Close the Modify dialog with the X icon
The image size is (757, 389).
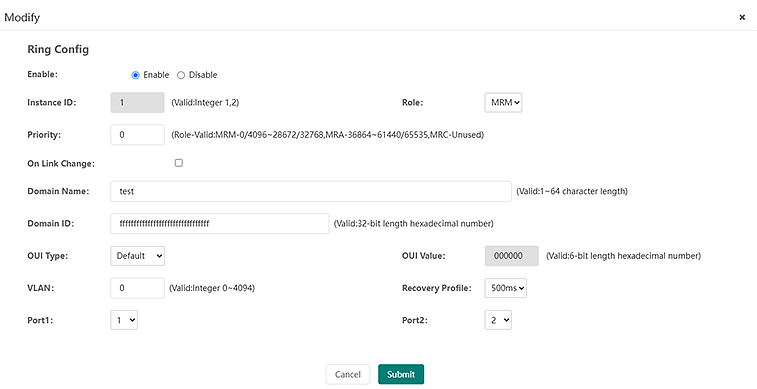tap(742, 17)
